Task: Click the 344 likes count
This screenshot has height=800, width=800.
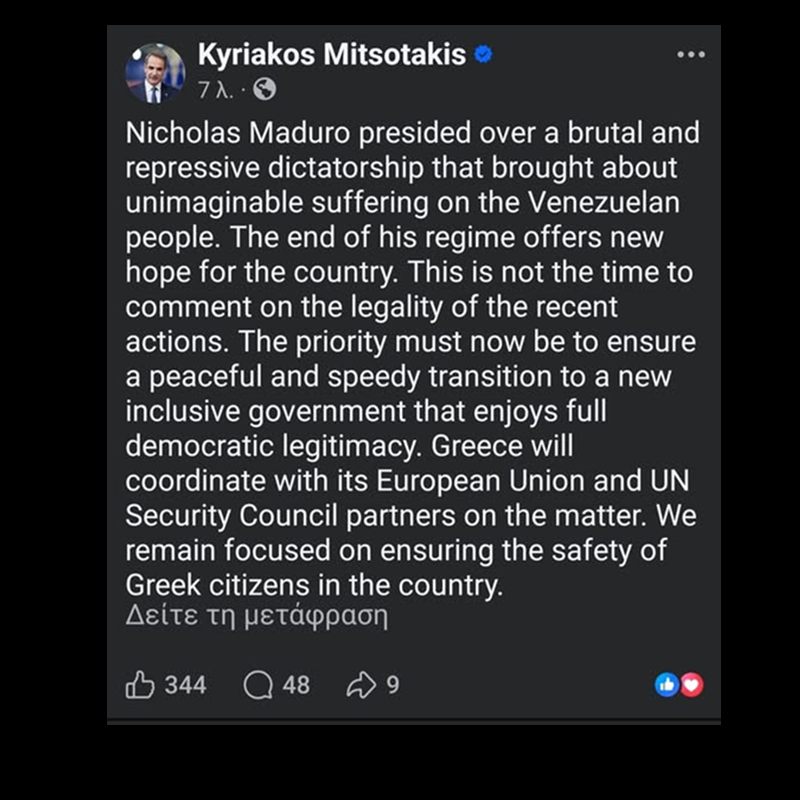Action: click(x=185, y=685)
